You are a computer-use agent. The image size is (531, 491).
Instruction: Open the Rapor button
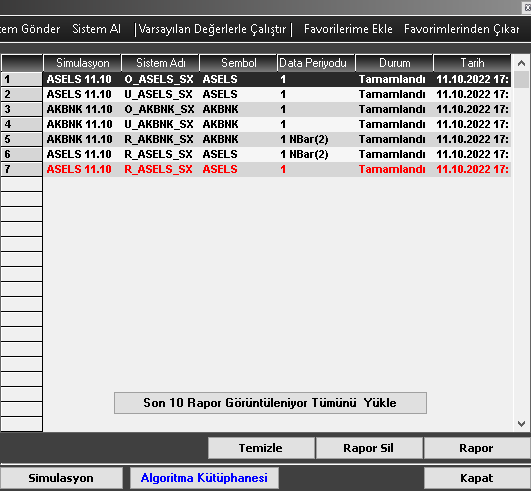[477, 448]
